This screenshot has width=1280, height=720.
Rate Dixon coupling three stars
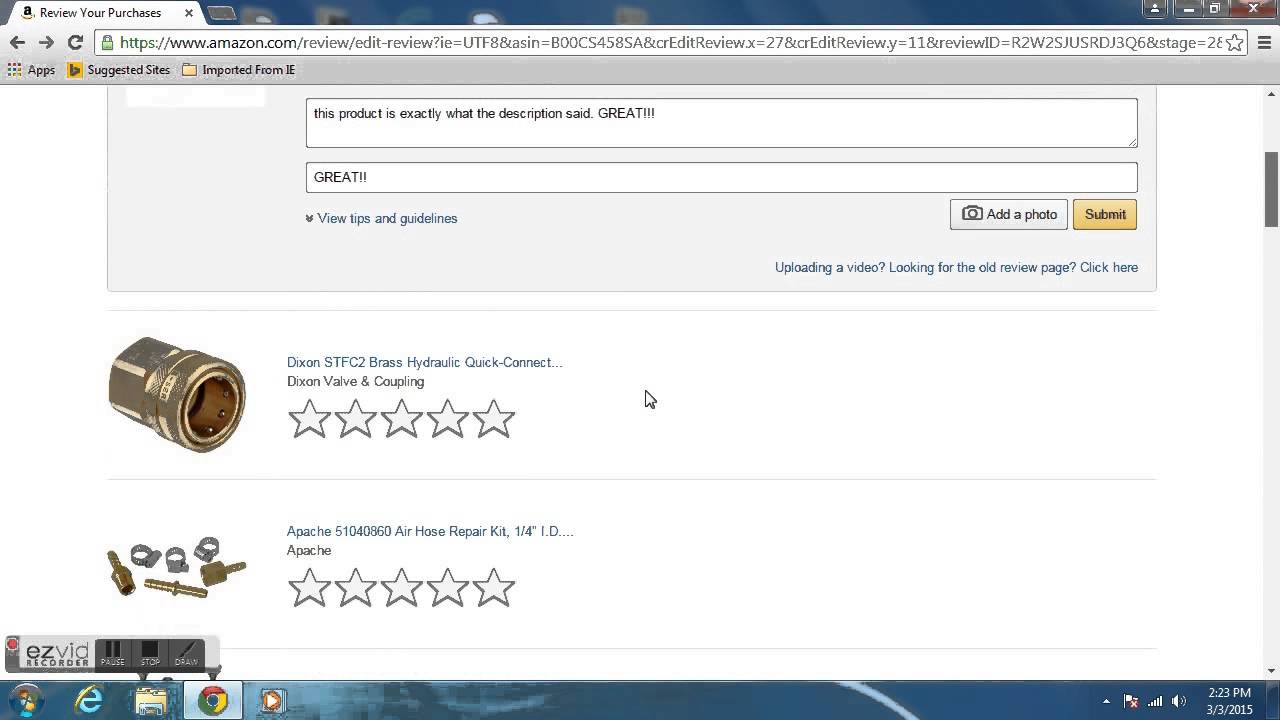click(401, 419)
